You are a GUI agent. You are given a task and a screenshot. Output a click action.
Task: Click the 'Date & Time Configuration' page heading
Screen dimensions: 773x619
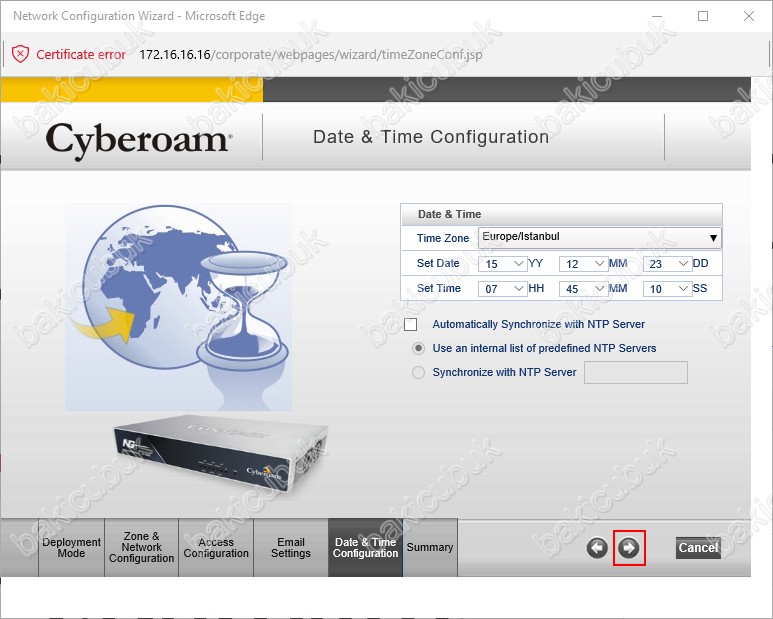pos(431,137)
